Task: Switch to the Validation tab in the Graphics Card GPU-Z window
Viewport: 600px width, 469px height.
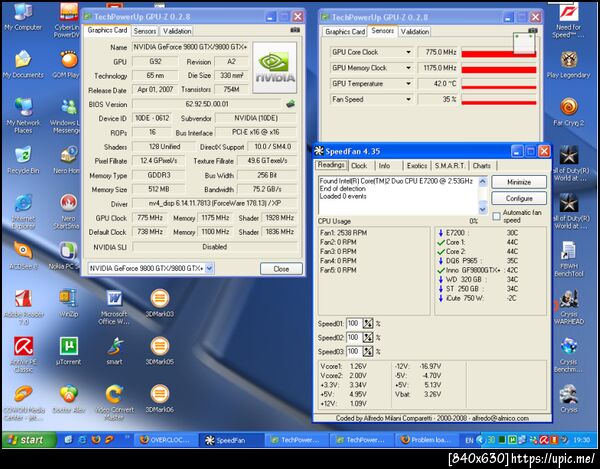Action: coord(177,31)
